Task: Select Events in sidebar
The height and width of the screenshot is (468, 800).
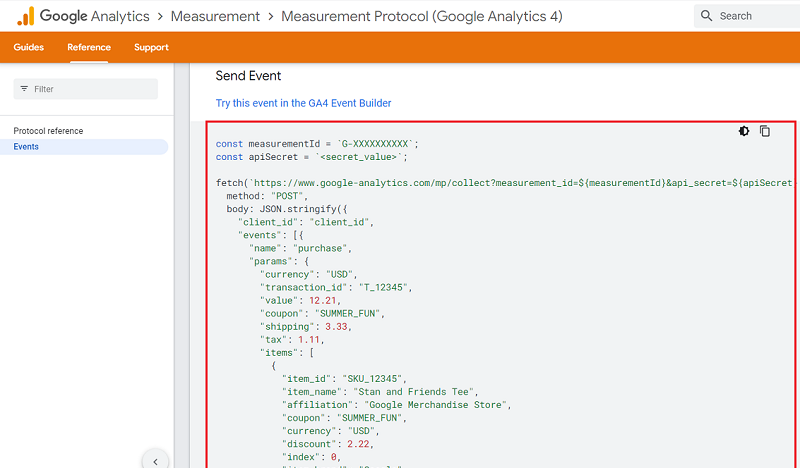Action: point(84,146)
